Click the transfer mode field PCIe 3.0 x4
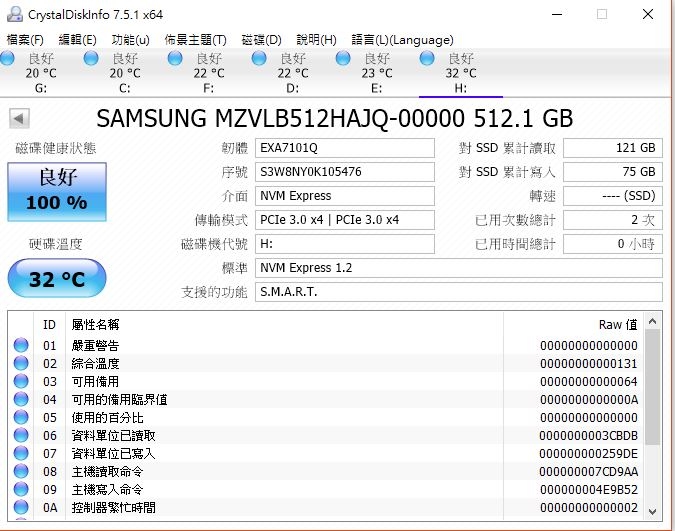Image resolution: width=675 pixels, height=531 pixels. point(345,220)
